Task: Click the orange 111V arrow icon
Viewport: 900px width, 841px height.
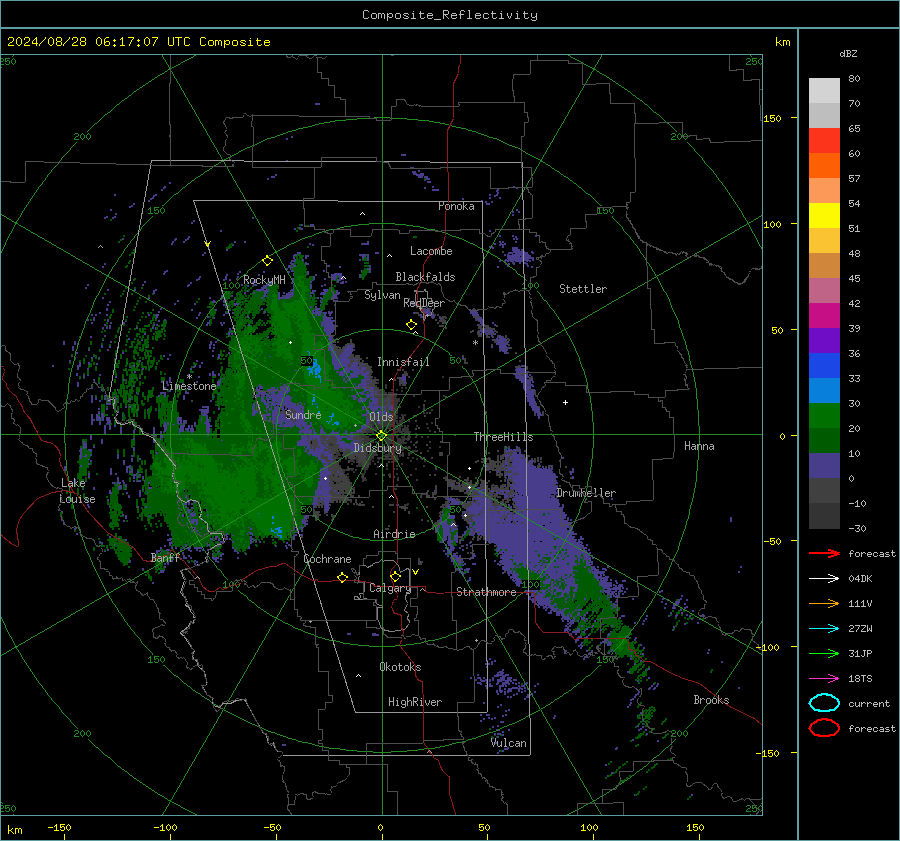Action: [824, 603]
